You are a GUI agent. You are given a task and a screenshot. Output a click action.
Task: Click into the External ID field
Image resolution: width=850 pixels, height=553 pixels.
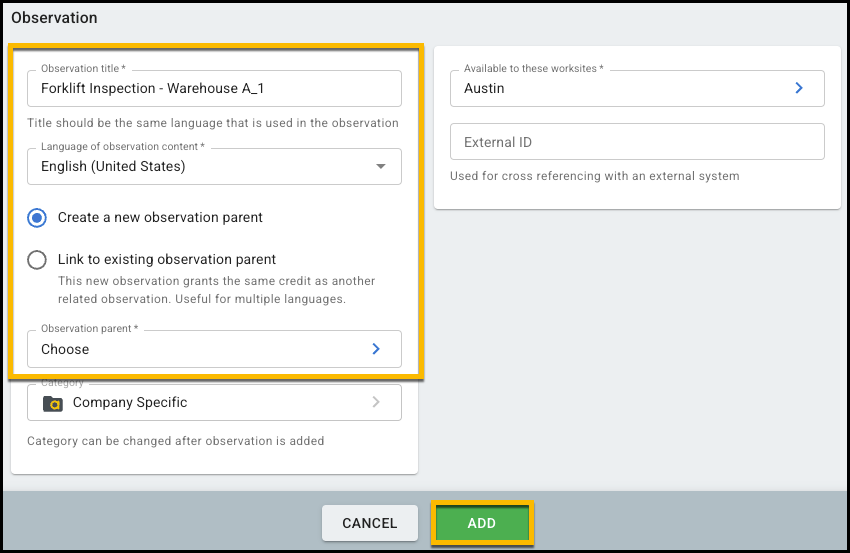(x=637, y=142)
